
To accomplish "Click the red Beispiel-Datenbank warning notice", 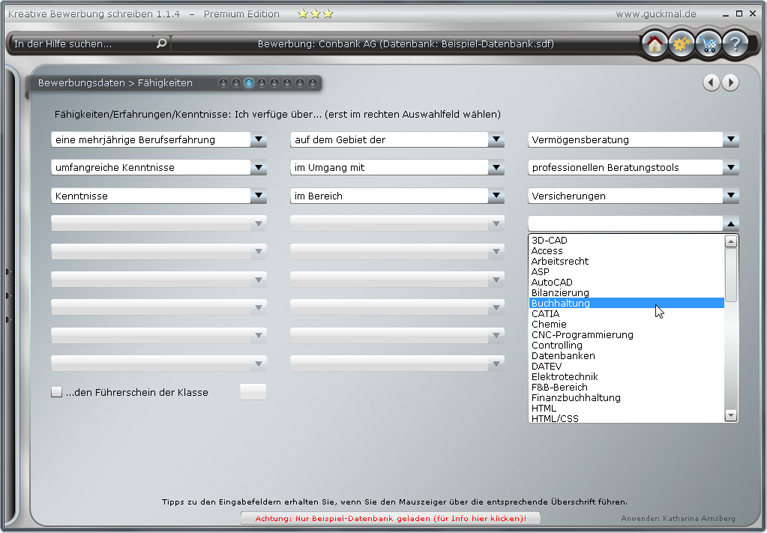I will click(x=390, y=518).
